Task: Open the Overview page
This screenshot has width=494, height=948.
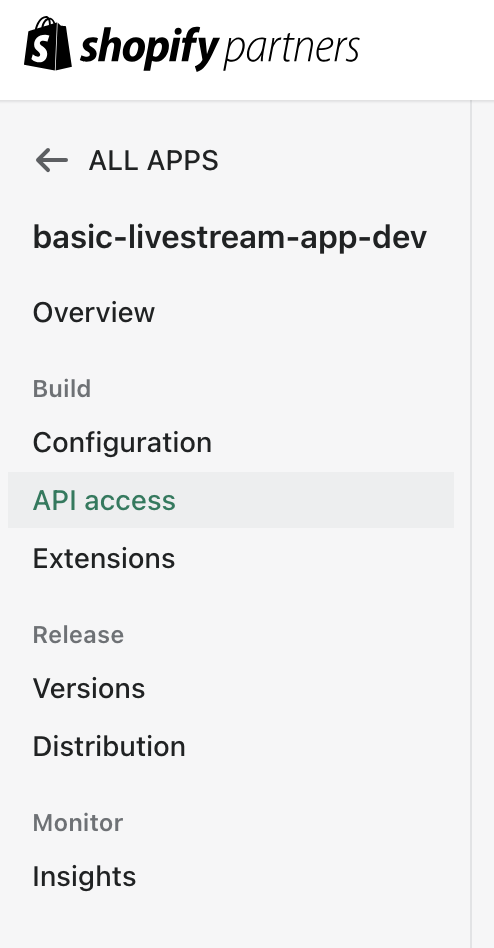Action: (x=94, y=313)
